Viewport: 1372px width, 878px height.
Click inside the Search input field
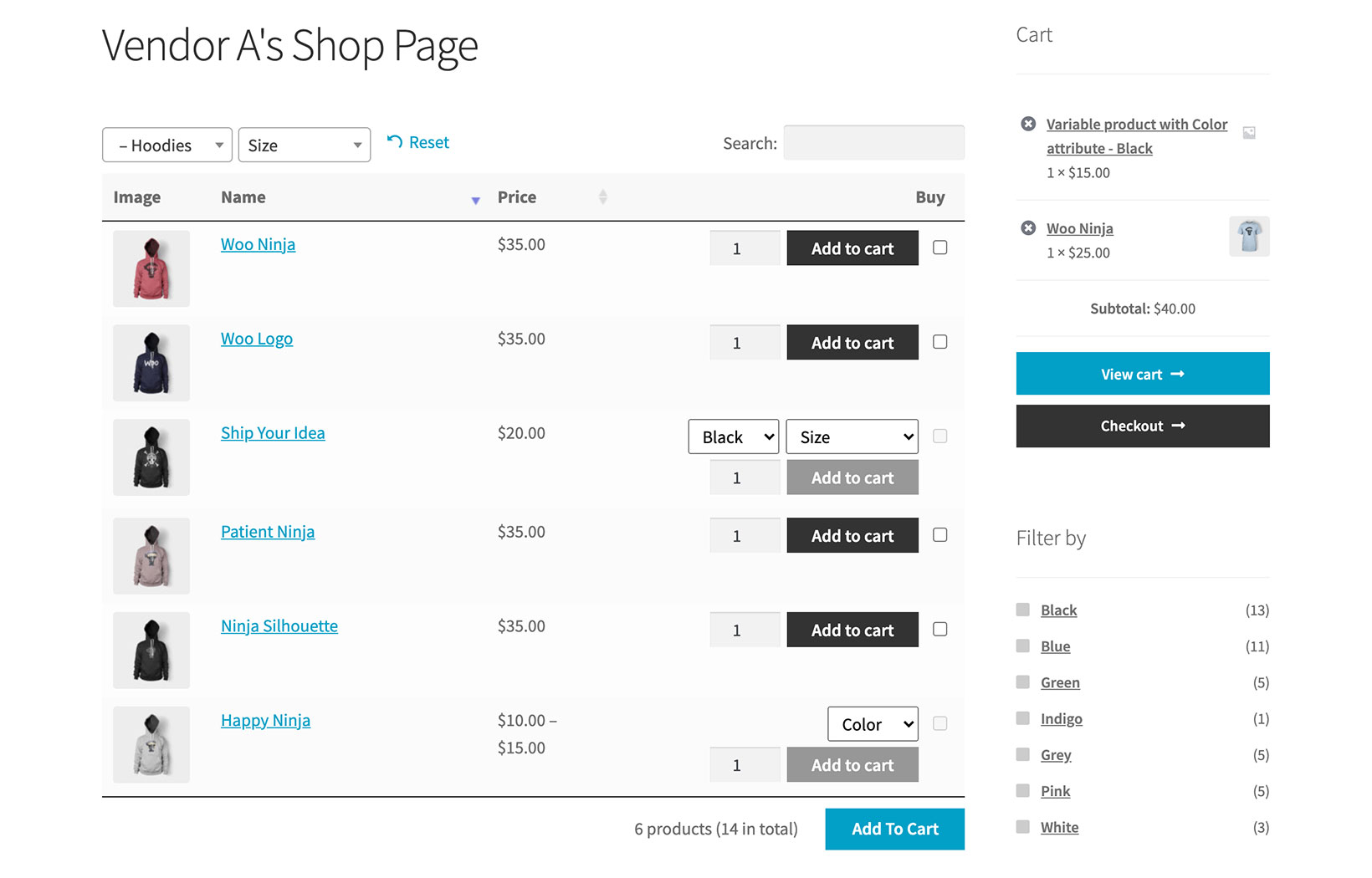pos(873,142)
